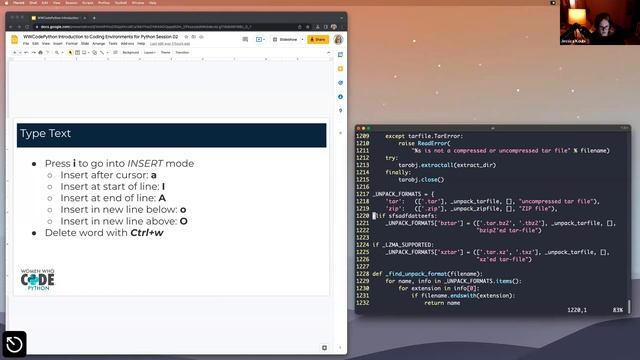The image size is (640, 360).
Task: Open the View menu in Slides
Action: pos(46,44)
